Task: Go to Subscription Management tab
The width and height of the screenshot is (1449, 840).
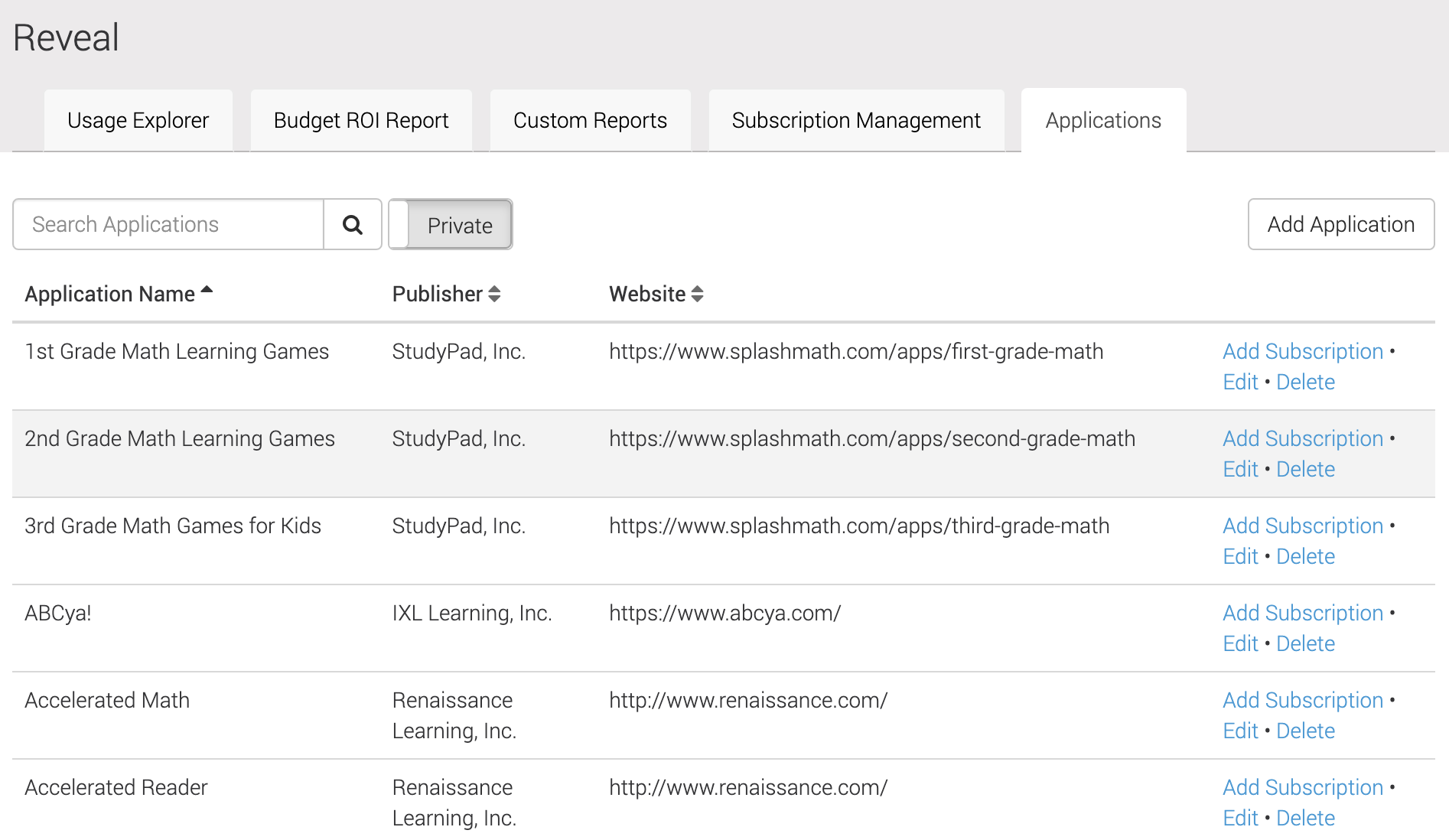Action: tap(856, 120)
